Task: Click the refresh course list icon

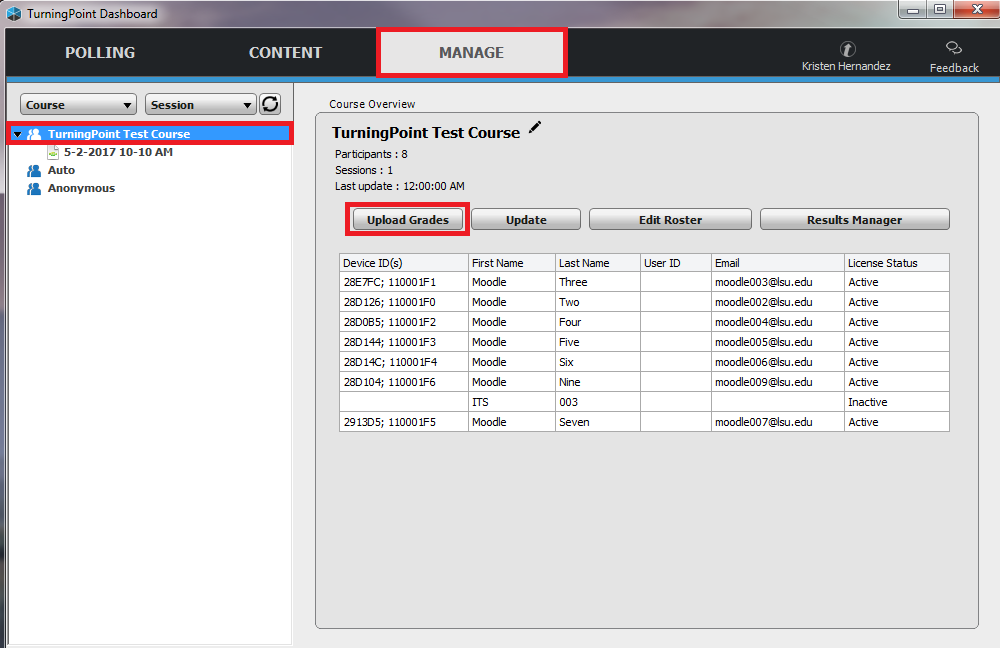Action: point(270,104)
